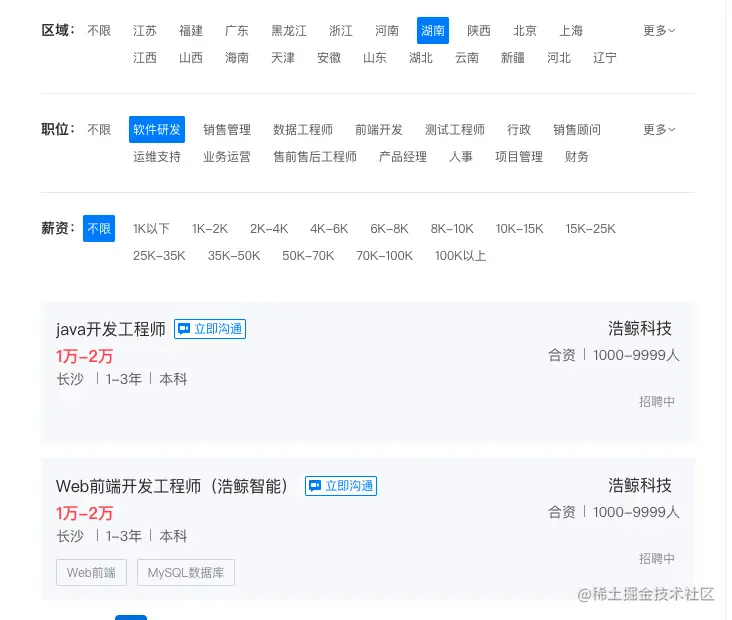
Task: Select 河南 region filter
Action: (x=387, y=31)
